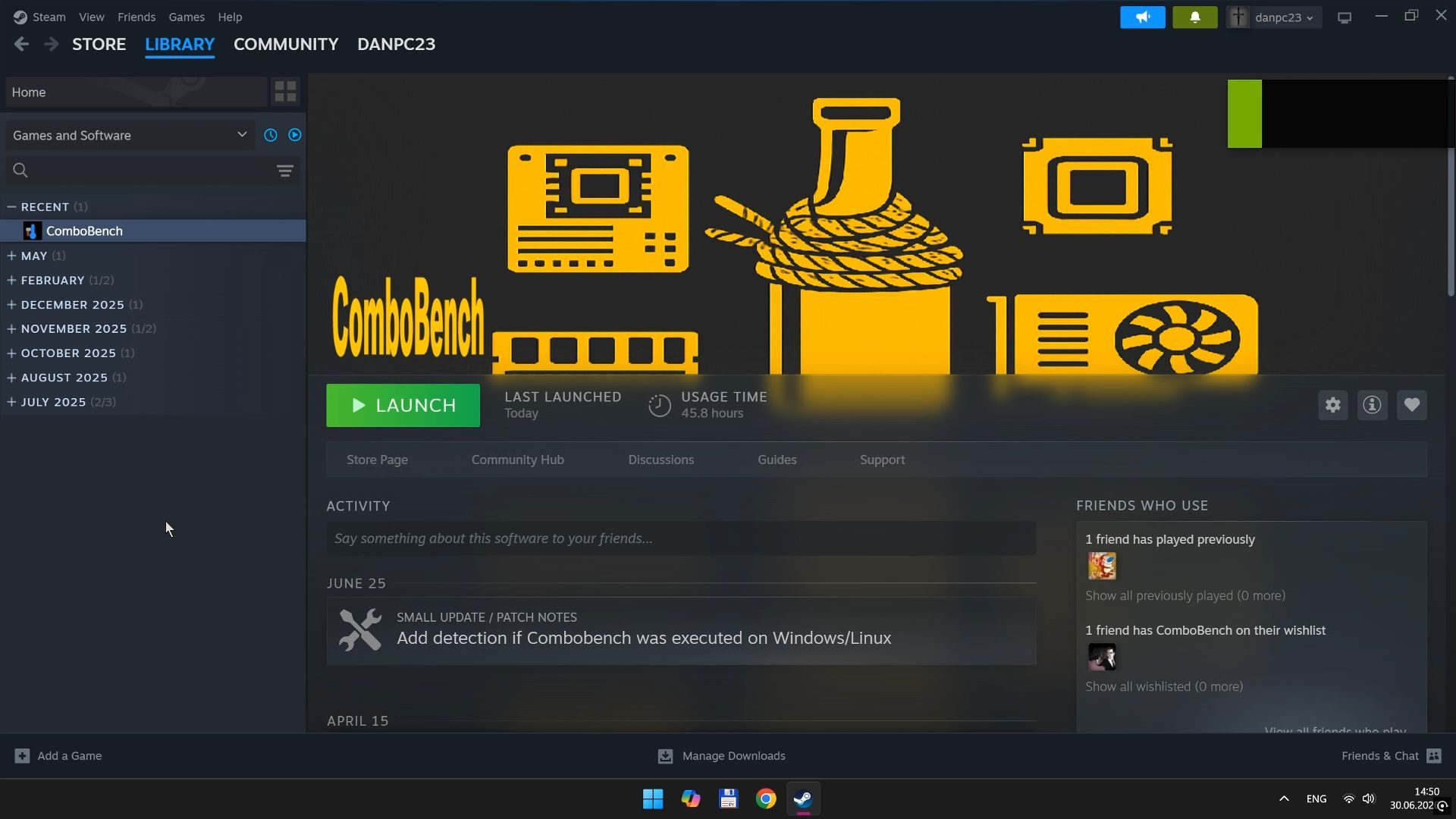Click the Steam taskbar icon
The image size is (1456, 819).
pos(803,799)
